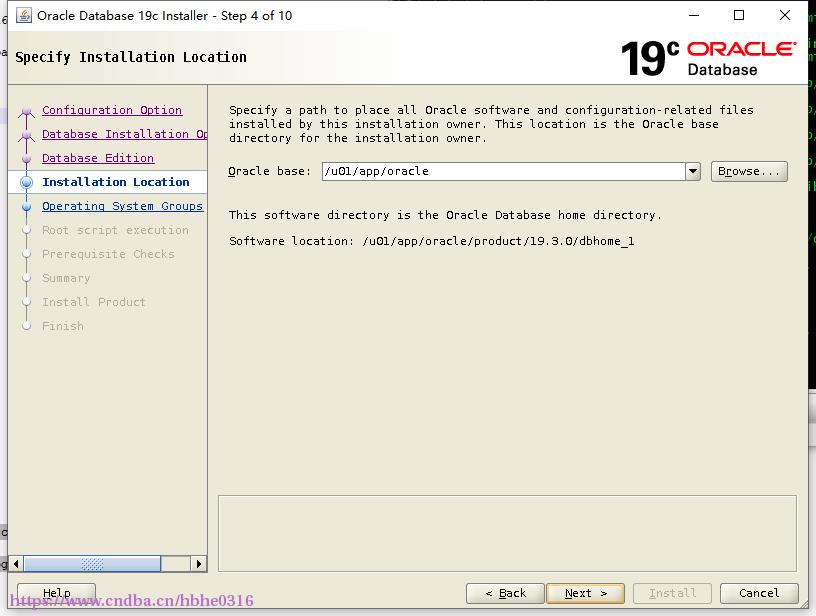Minimize the installer window

coord(694,16)
